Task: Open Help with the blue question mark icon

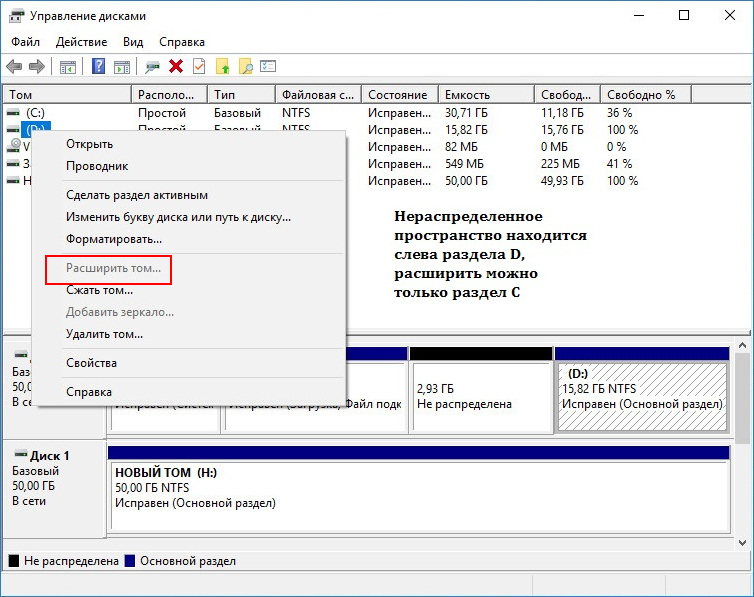Action: tap(98, 66)
